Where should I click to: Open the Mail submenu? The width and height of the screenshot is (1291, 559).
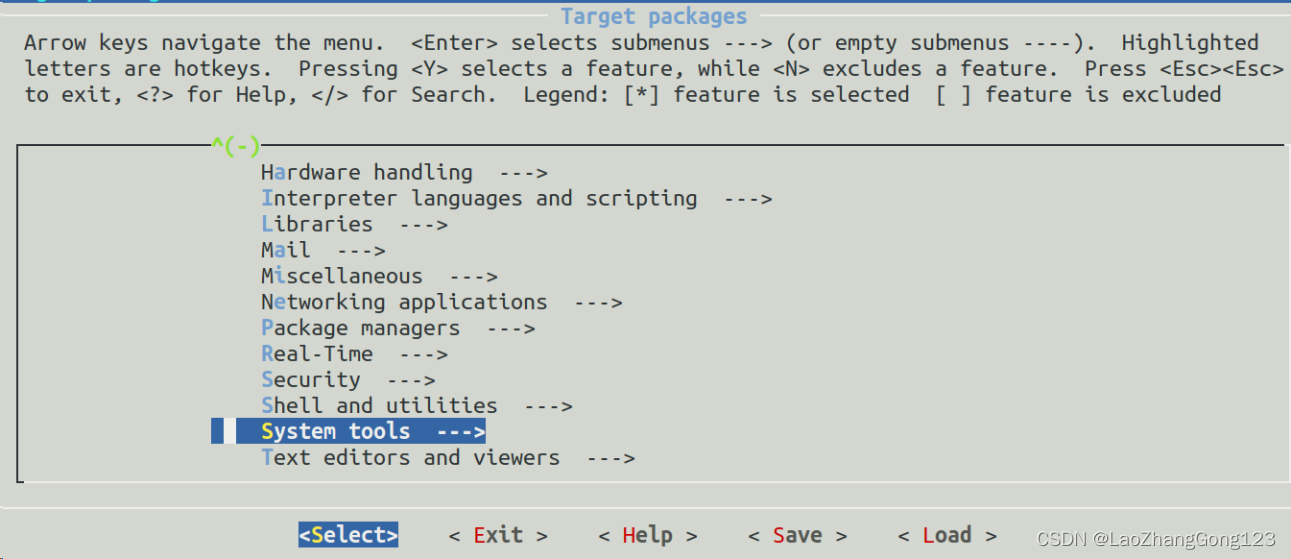(x=323, y=250)
